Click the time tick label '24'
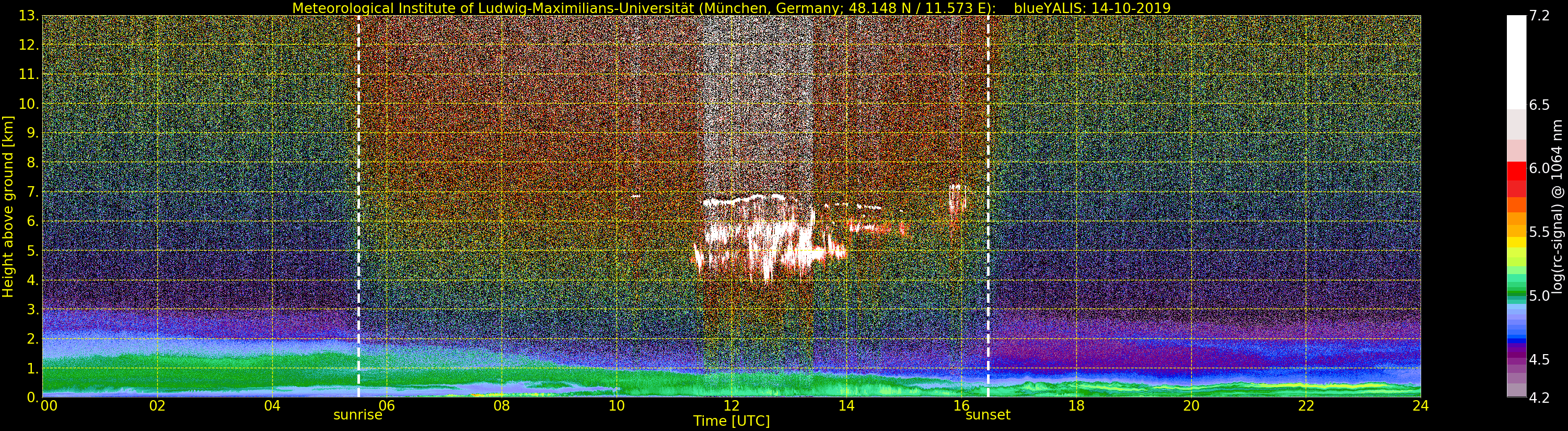 pos(1421,406)
